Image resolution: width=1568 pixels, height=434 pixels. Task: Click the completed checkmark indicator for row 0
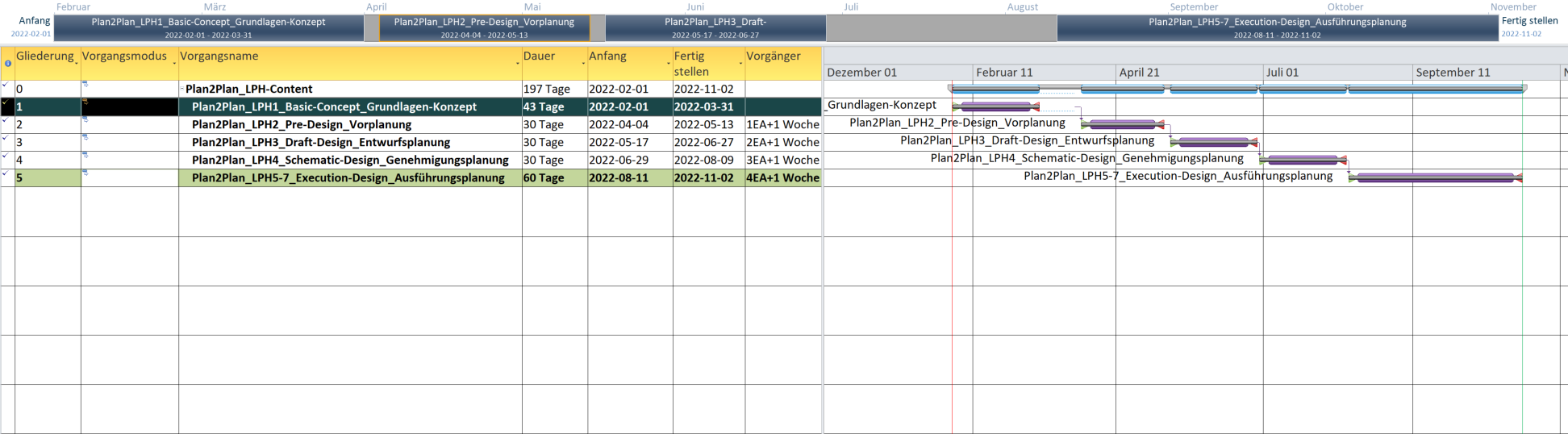coord(5,84)
